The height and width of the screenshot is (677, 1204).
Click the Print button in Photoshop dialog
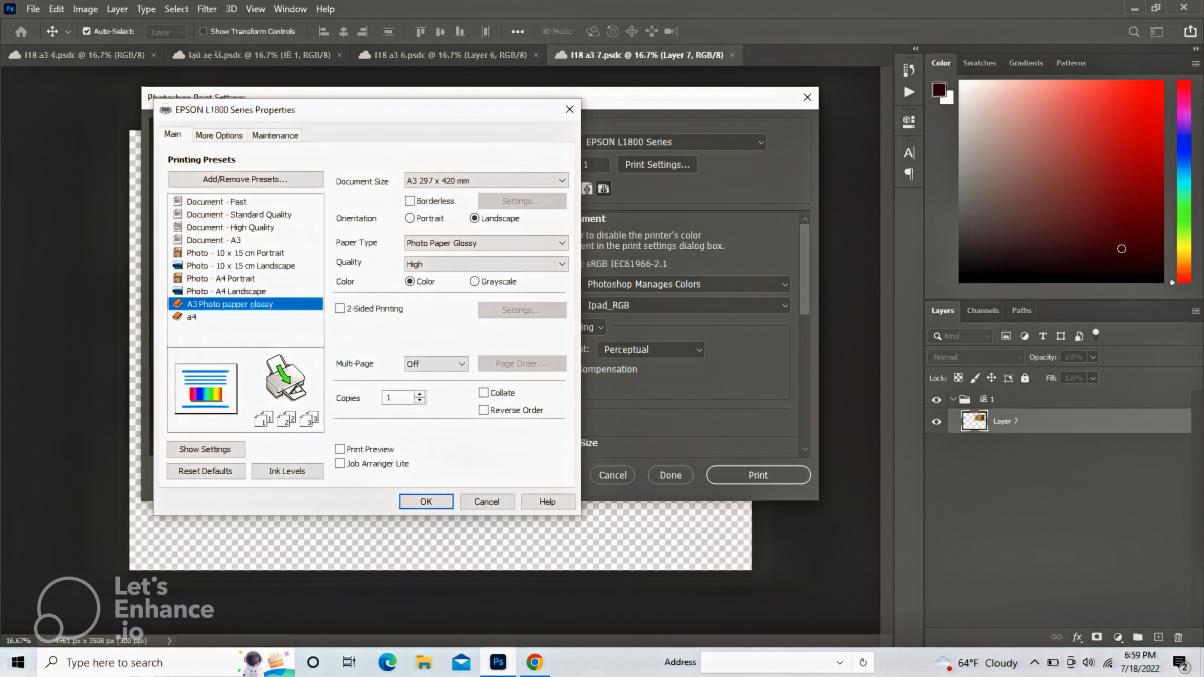point(758,475)
